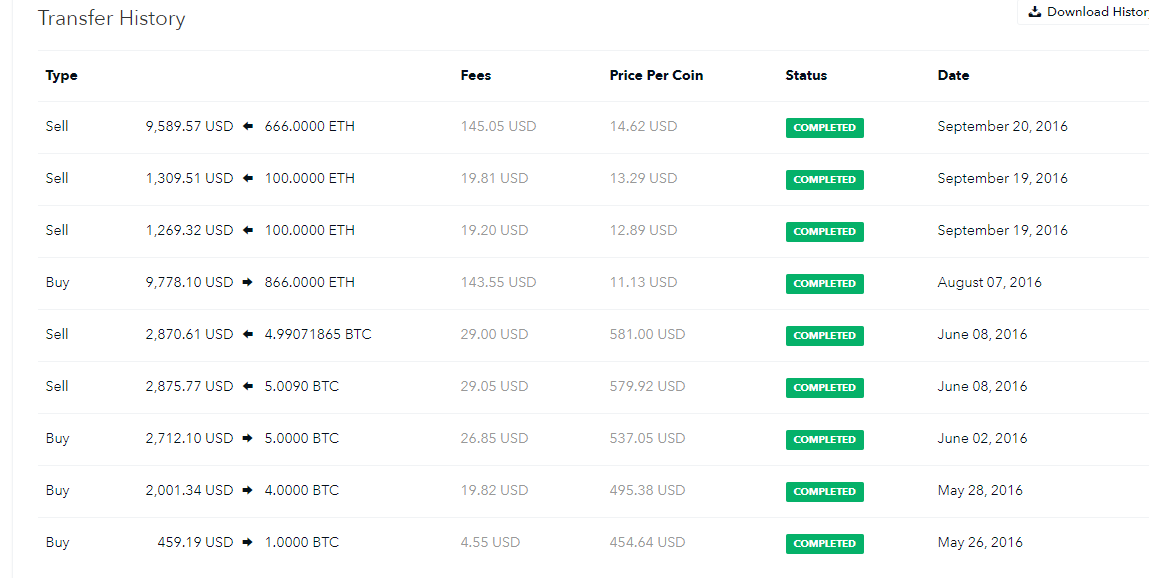Click the Price Per Coin column header

[656, 76]
